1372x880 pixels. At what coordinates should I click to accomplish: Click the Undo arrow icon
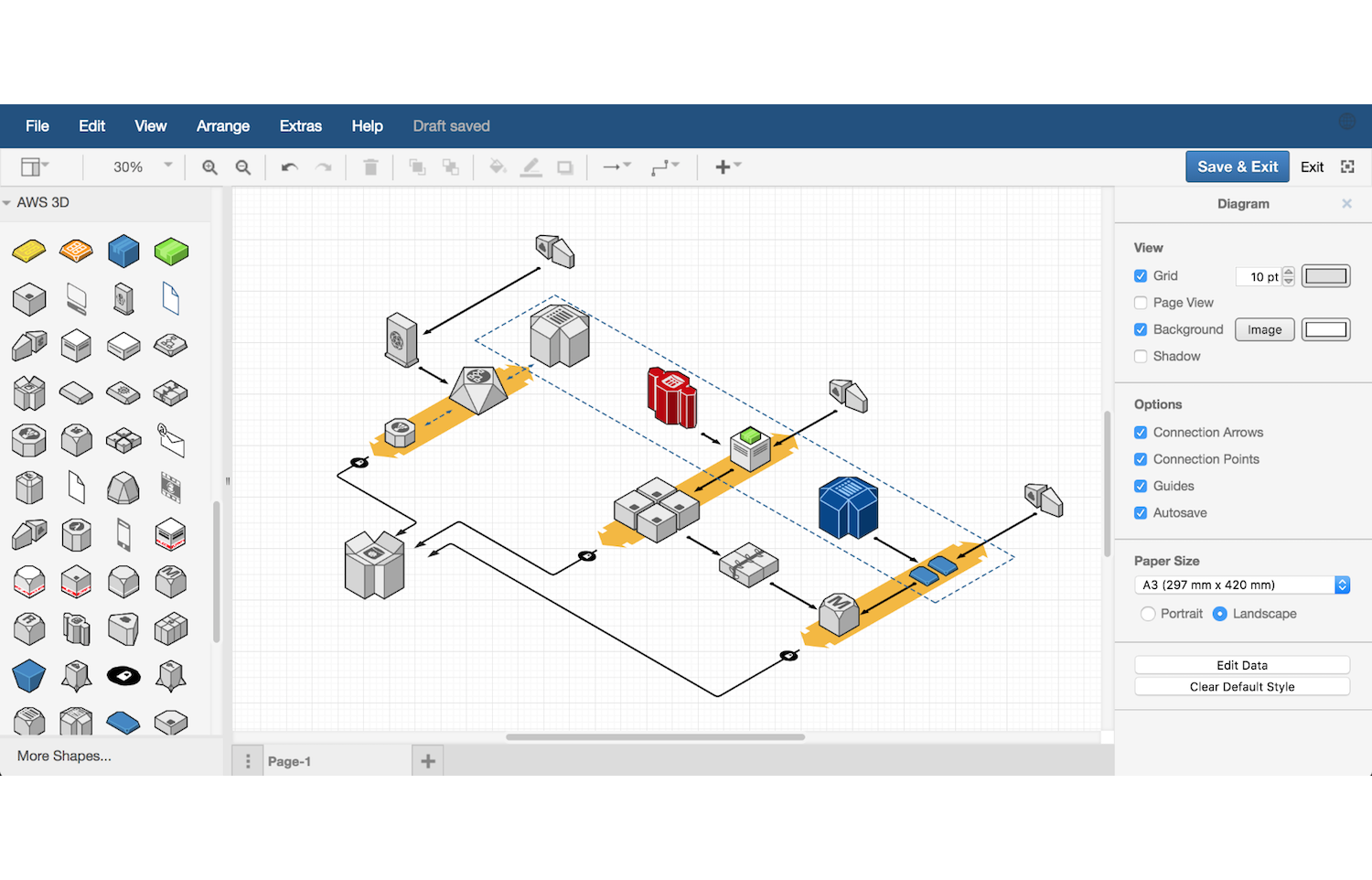(289, 166)
